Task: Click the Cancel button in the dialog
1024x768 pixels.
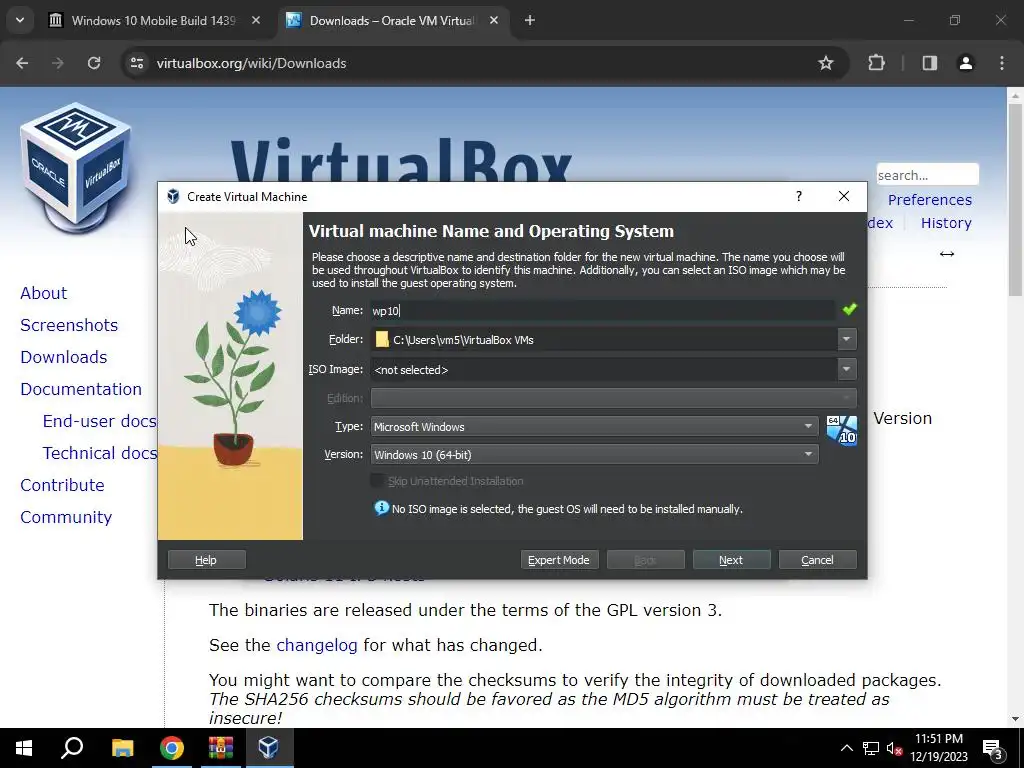Action: 818,560
